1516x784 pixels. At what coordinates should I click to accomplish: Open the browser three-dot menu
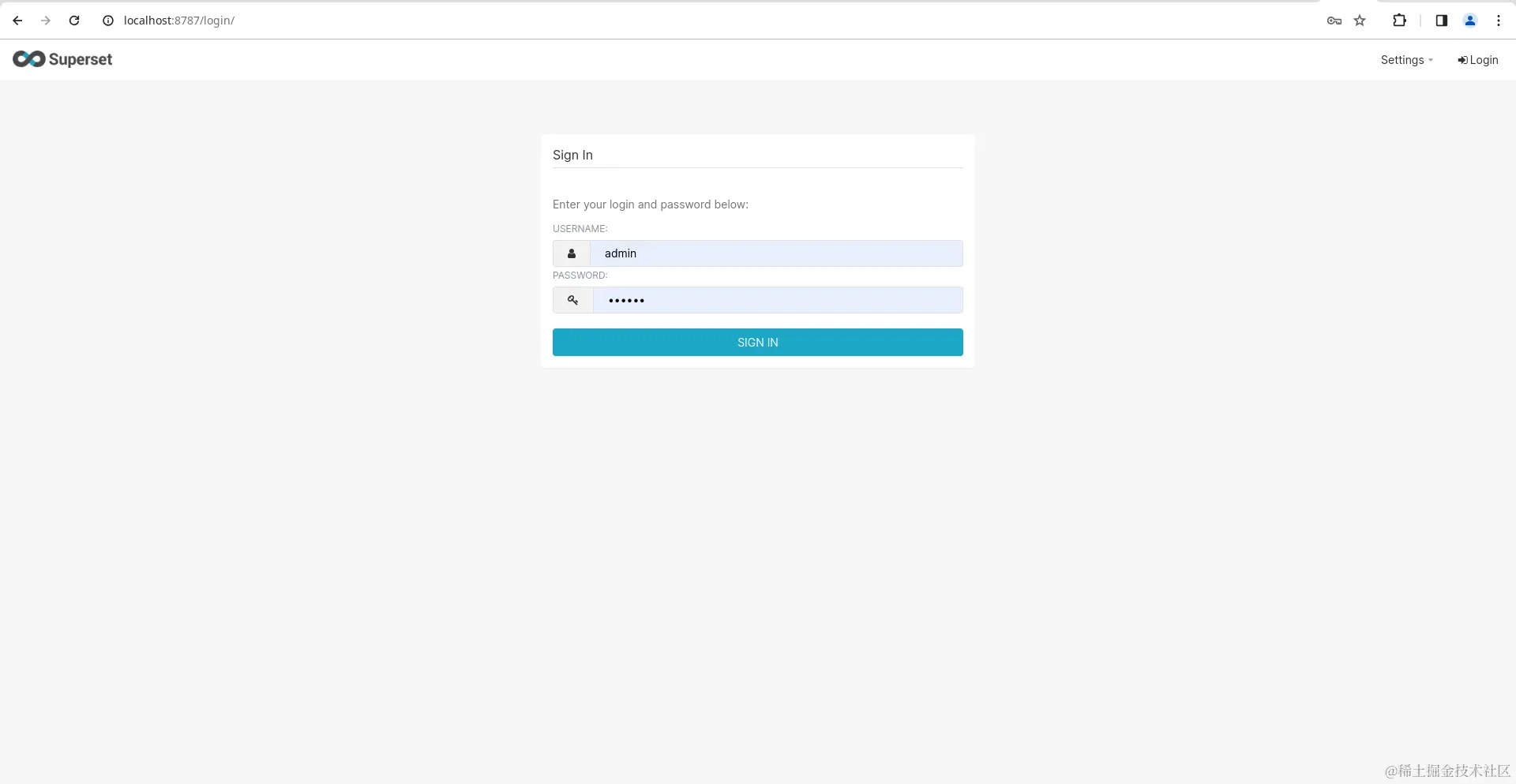point(1499,21)
